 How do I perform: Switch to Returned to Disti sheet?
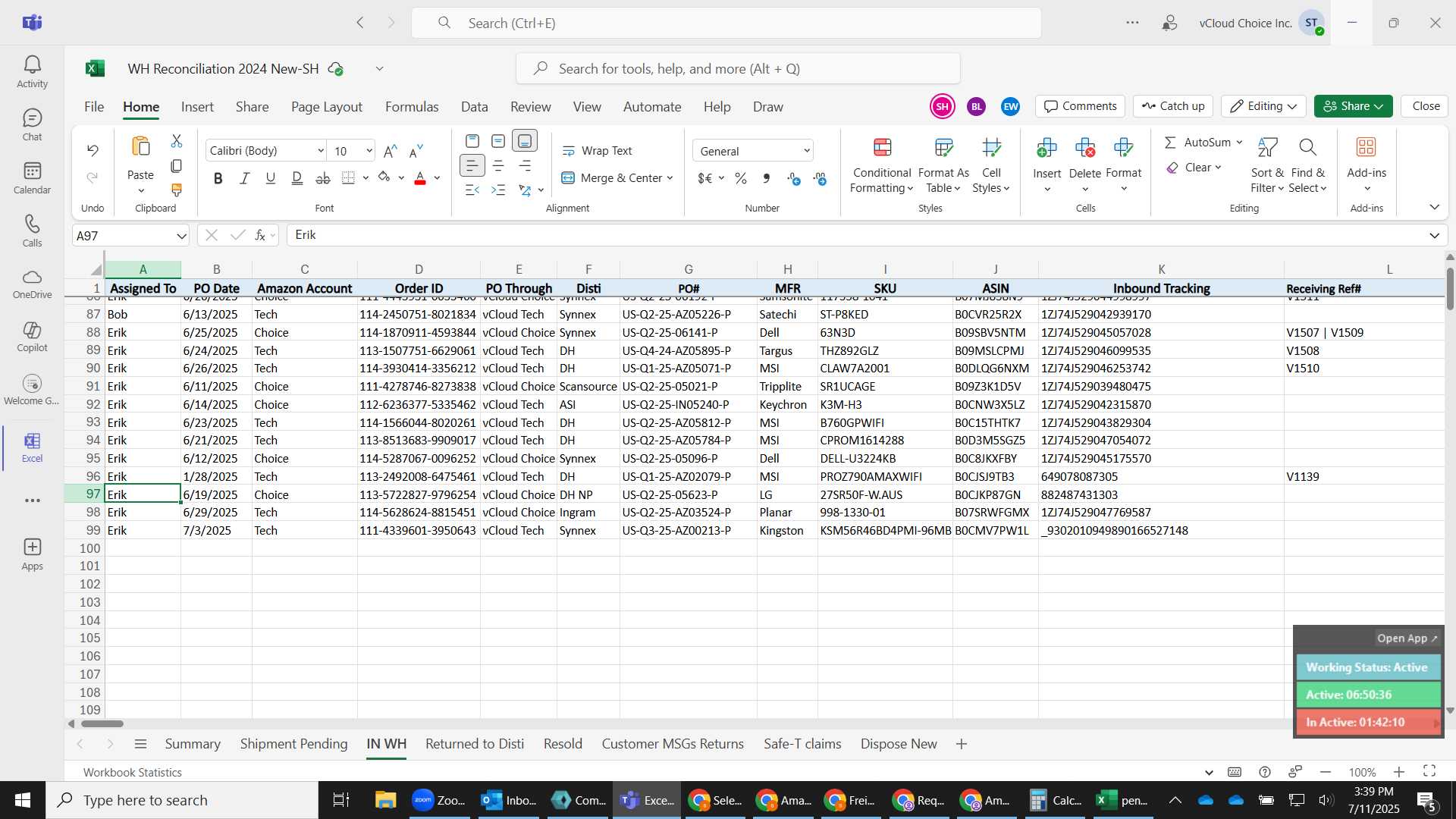(475, 744)
